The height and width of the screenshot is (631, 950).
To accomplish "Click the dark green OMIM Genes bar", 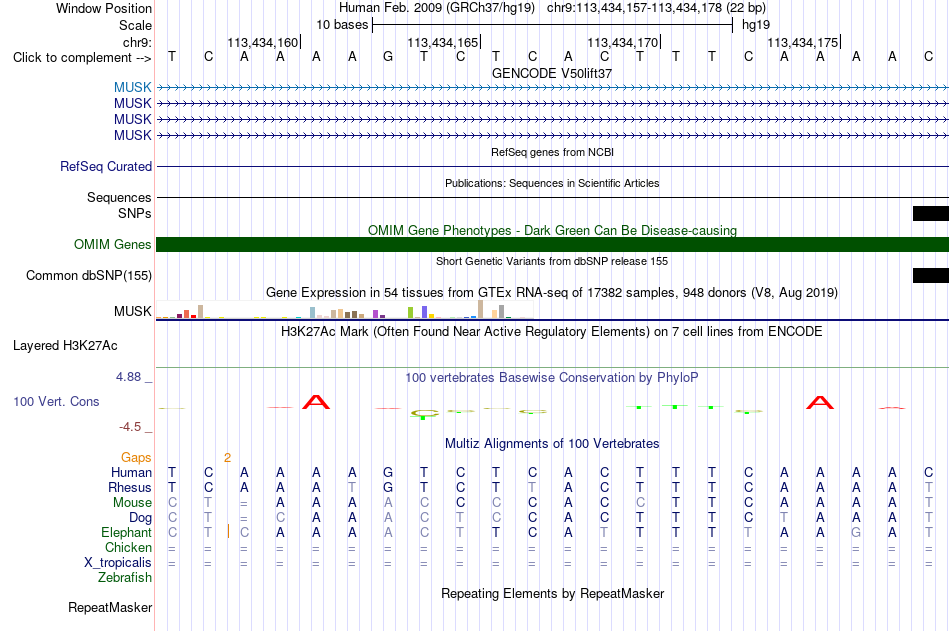I will click(x=553, y=244).
